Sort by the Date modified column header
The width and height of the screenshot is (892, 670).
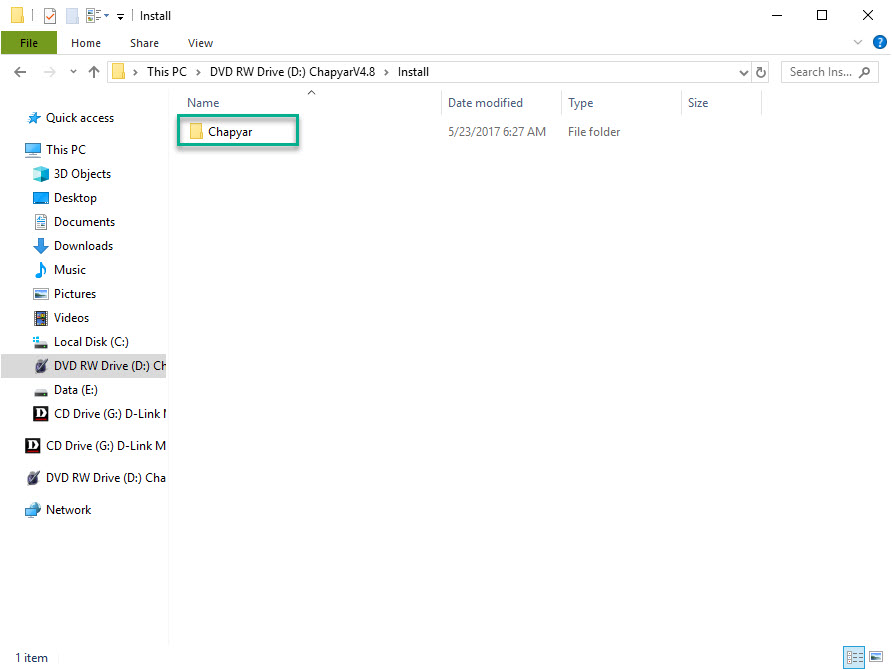coord(485,103)
